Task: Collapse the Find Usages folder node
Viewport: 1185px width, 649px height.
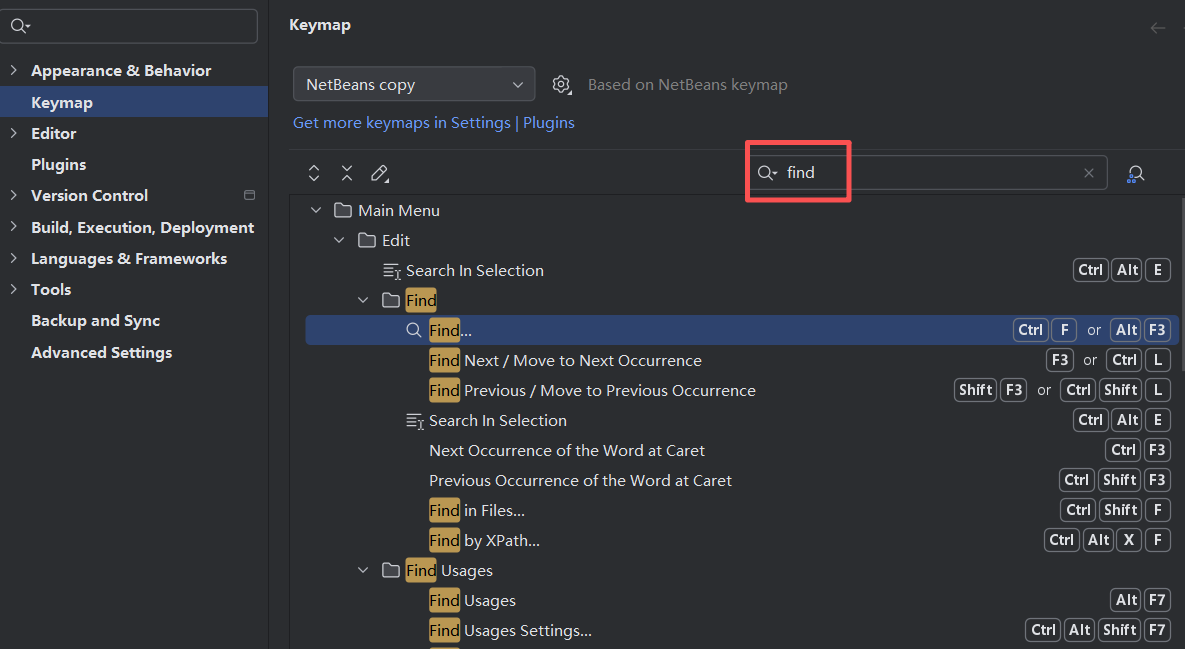Action: pyautogui.click(x=363, y=570)
